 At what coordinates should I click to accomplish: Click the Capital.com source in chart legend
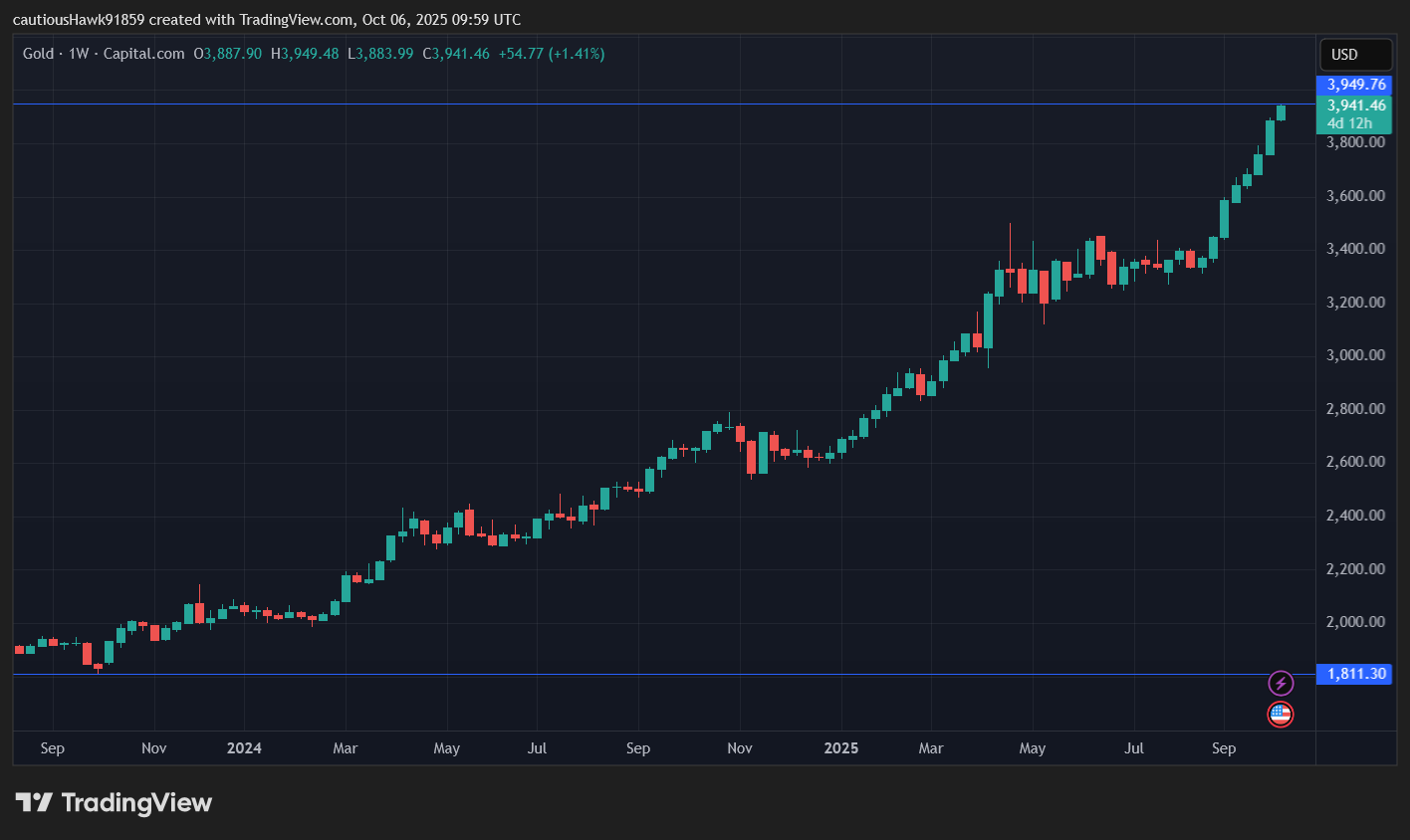click(x=144, y=54)
